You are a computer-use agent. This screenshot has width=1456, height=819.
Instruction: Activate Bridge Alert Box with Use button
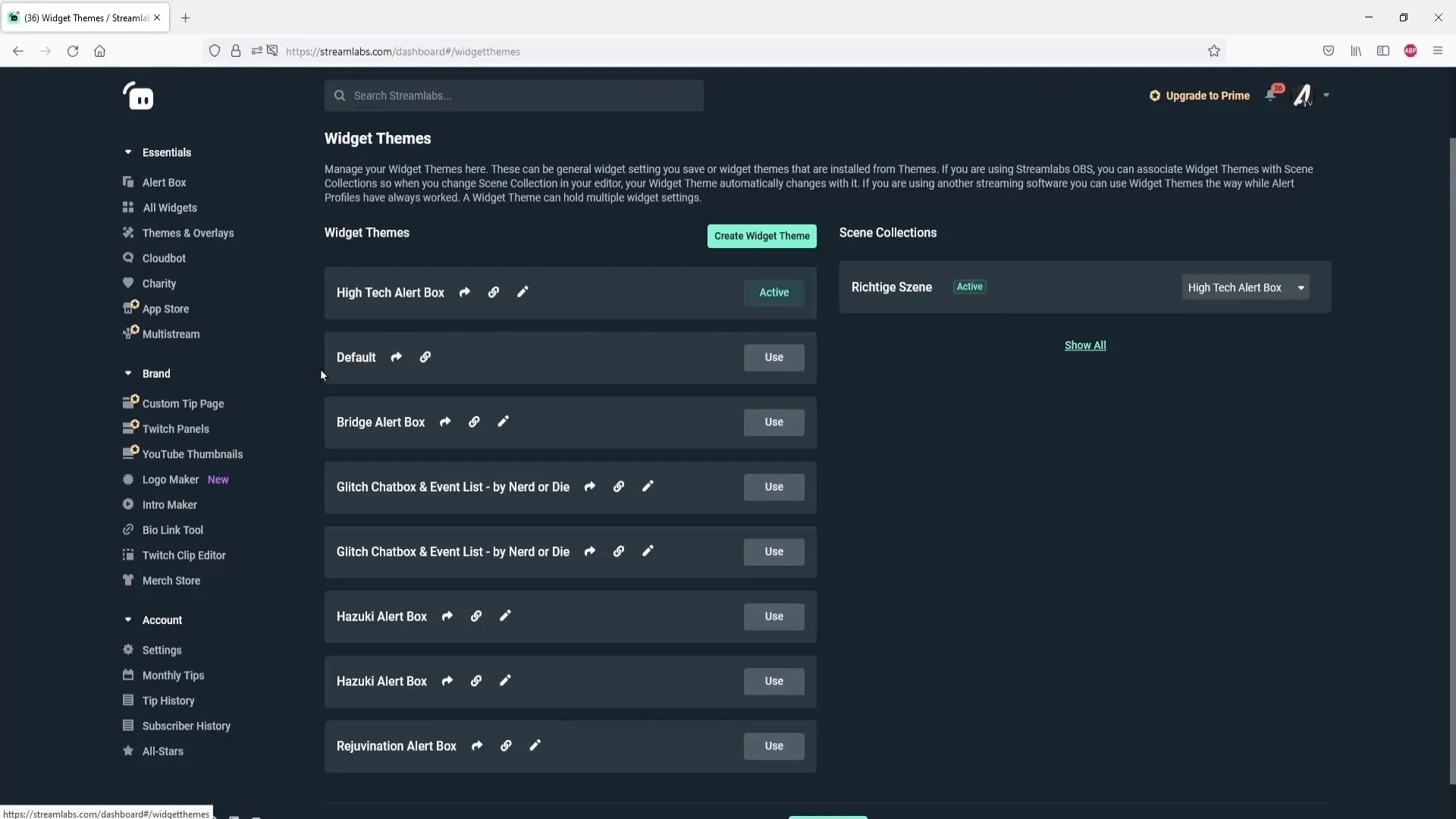(773, 422)
